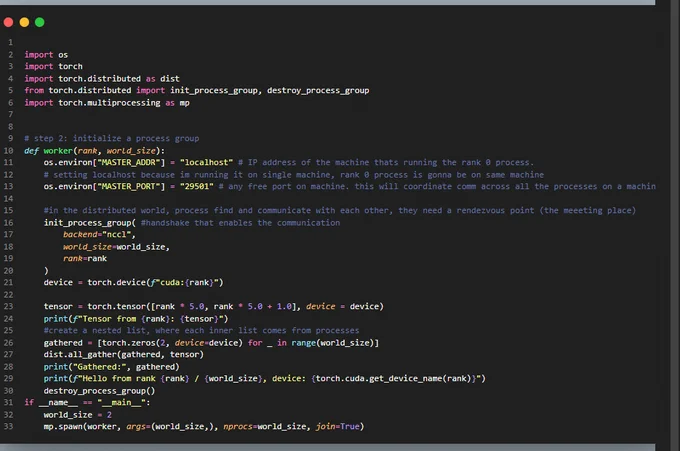Click line number 33 in the gutter
Image resolution: width=680 pixels, height=451 pixels.
pyautogui.click(x=9, y=426)
